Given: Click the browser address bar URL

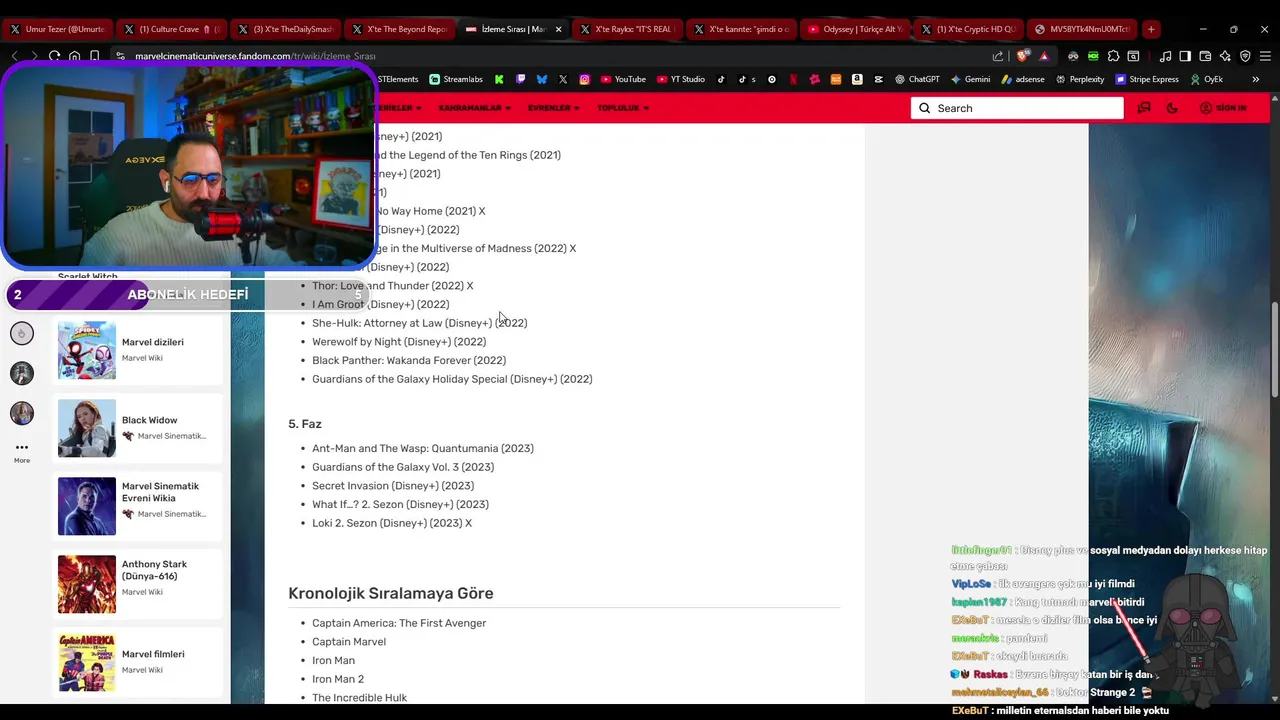Looking at the screenshot, I should click(255, 56).
